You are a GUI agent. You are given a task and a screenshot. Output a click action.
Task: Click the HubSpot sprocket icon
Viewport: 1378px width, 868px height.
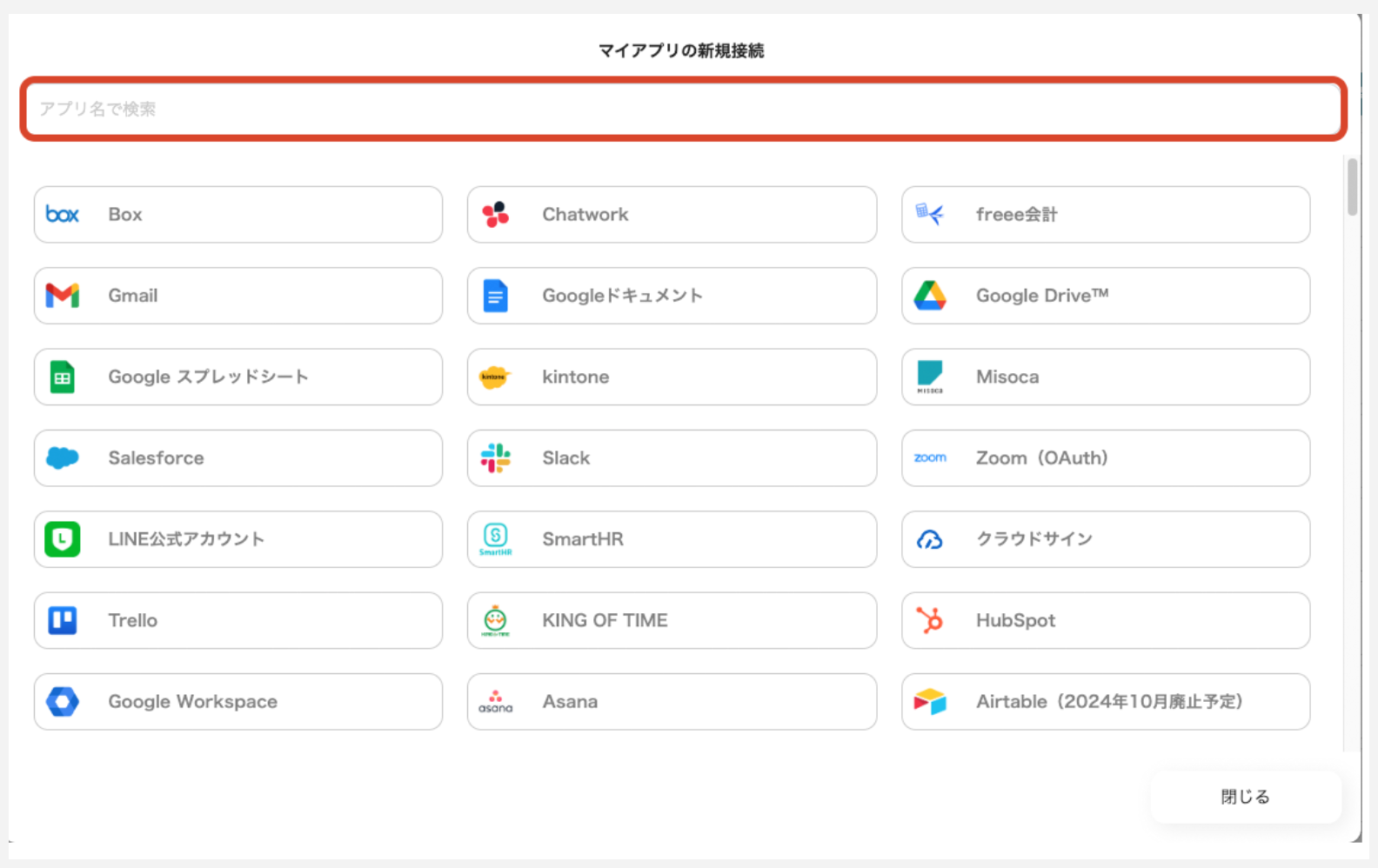click(929, 620)
